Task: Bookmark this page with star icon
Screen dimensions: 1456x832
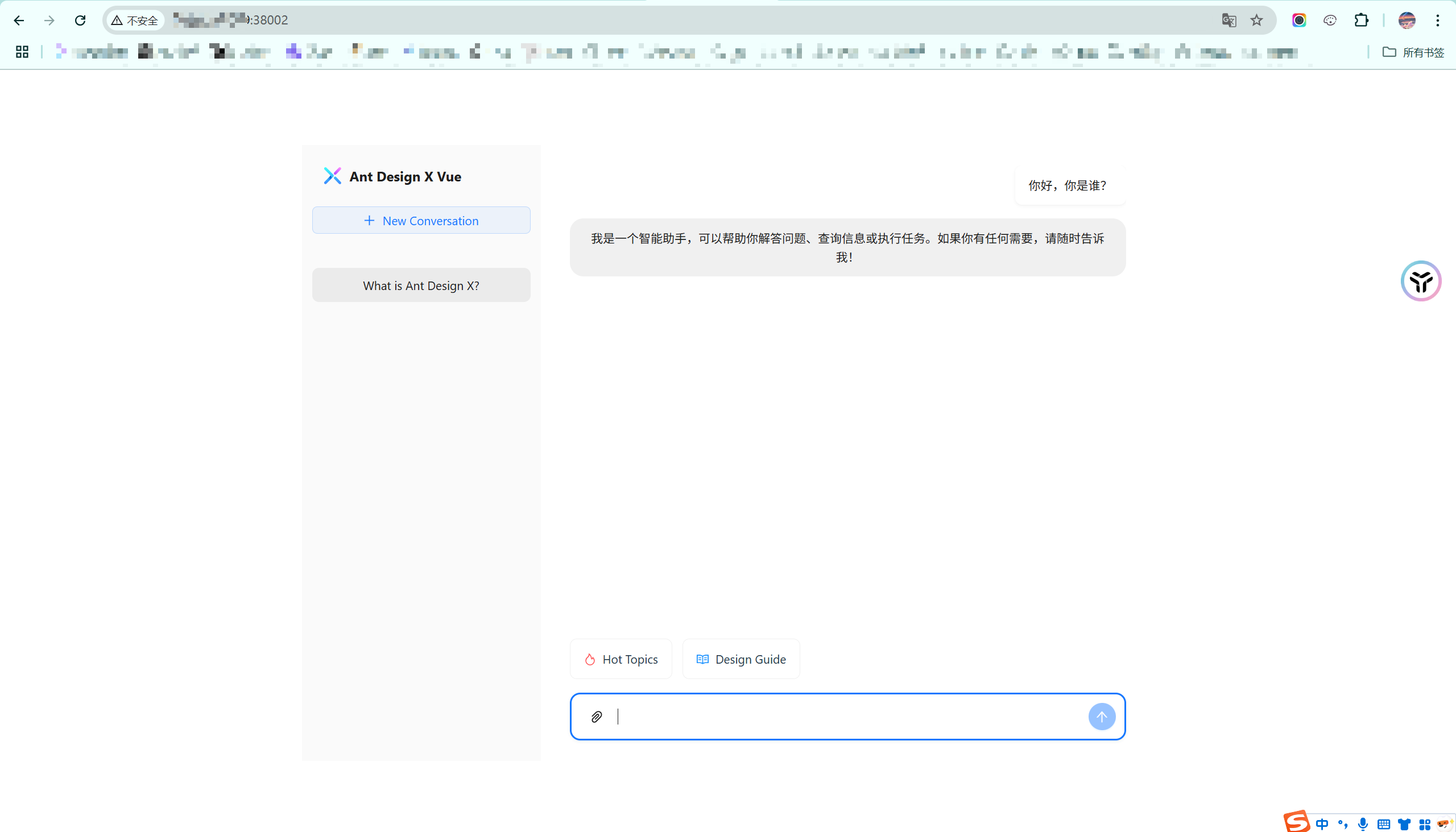Action: 1256,20
